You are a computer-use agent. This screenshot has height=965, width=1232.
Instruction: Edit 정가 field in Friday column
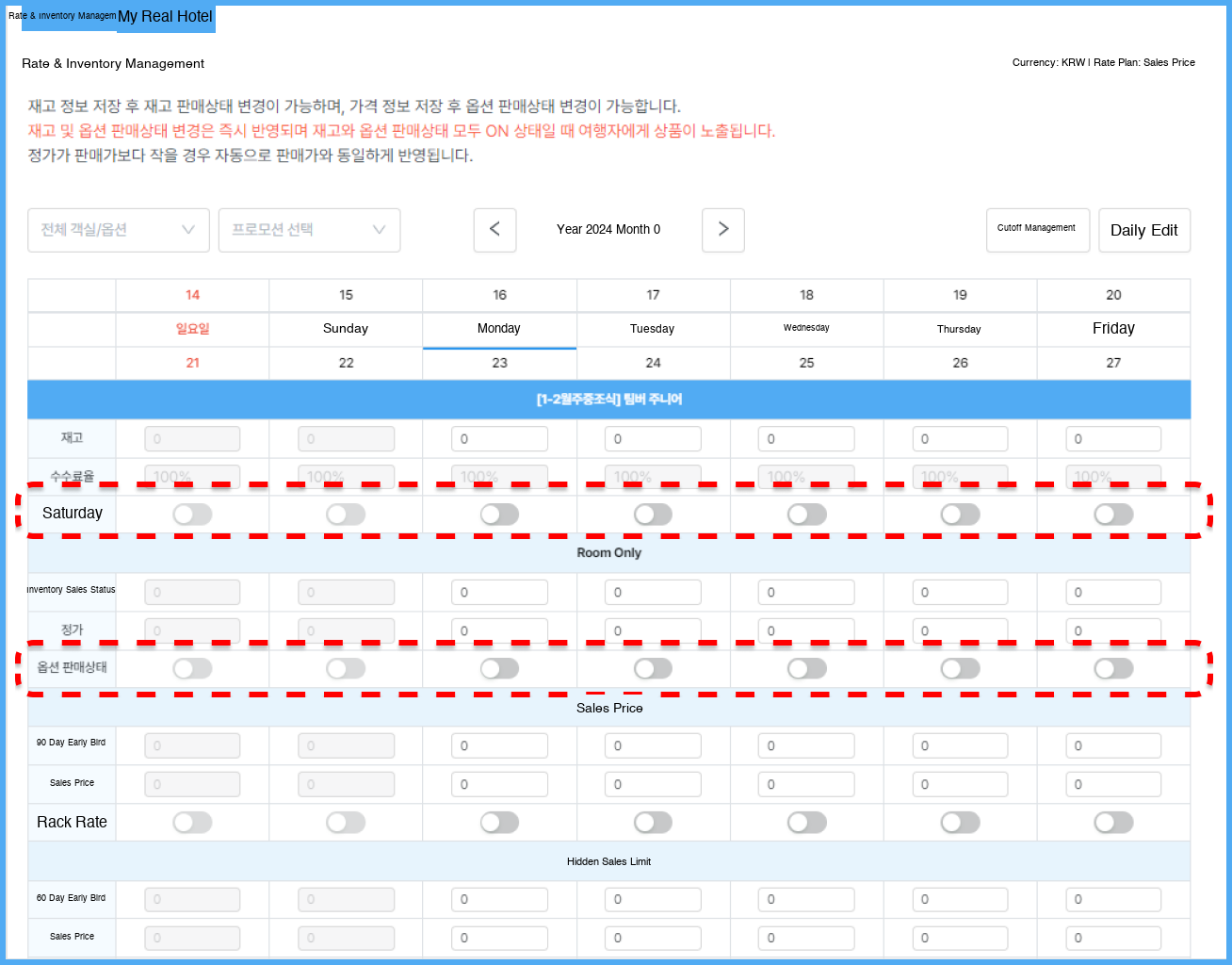[1113, 630]
